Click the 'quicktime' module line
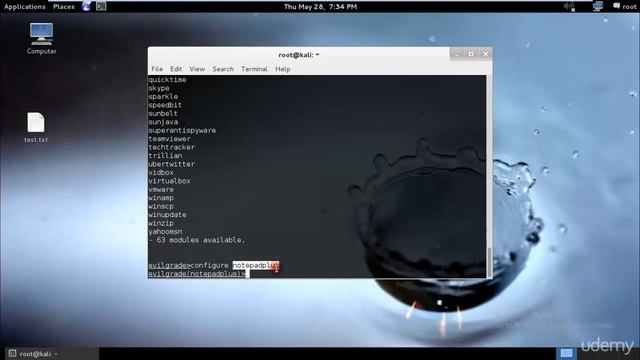This screenshot has height=360, width=640. (x=167, y=80)
